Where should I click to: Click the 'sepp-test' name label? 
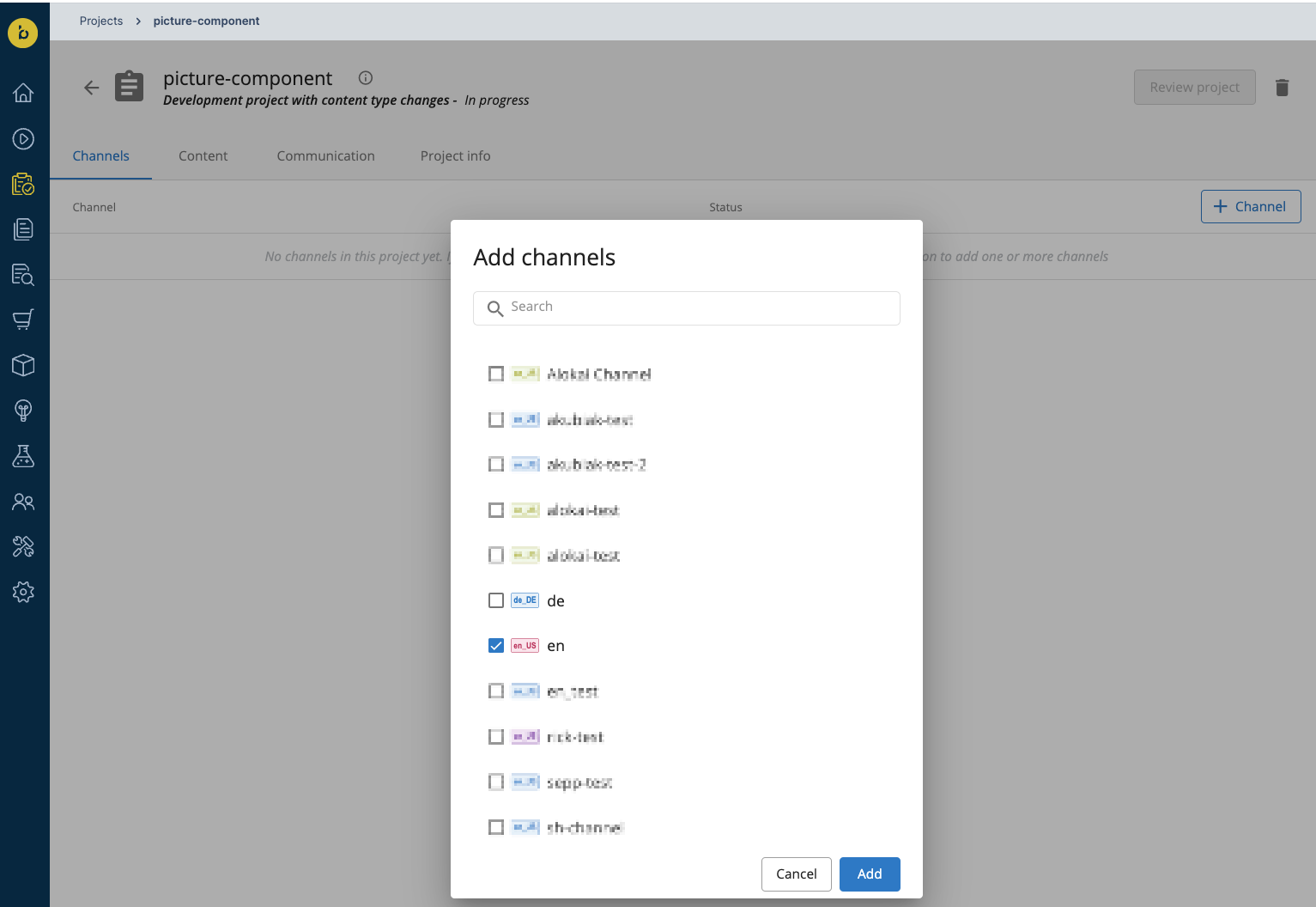(579, 782)
